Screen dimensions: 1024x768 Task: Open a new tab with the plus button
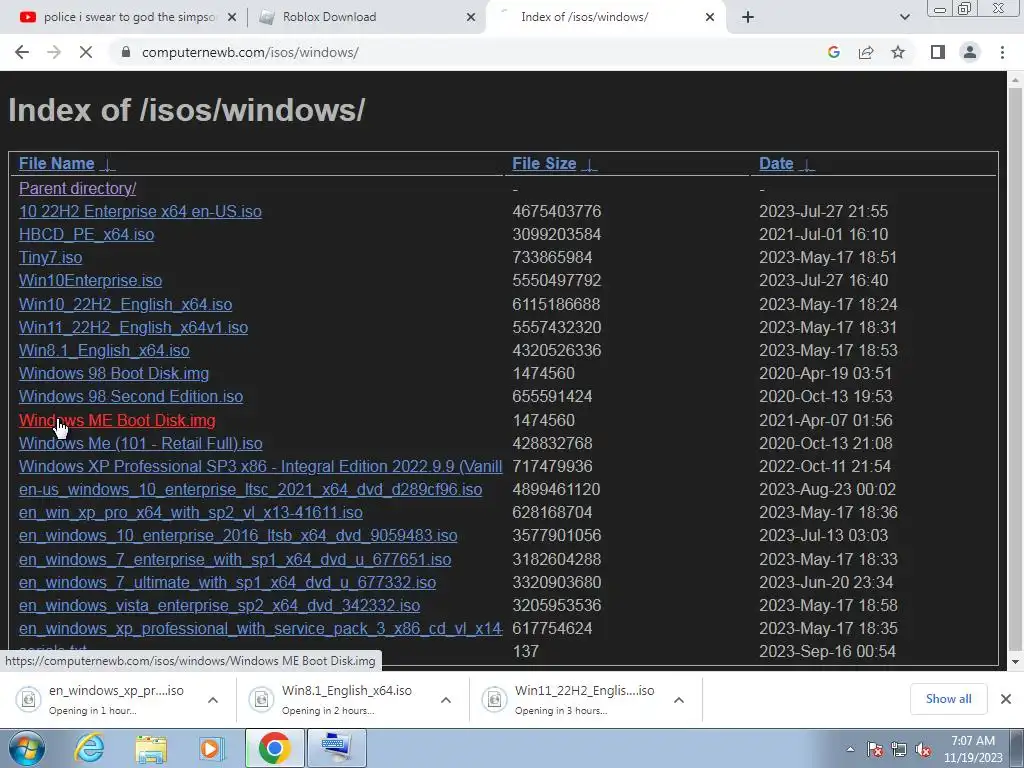[x=748, y=17]
